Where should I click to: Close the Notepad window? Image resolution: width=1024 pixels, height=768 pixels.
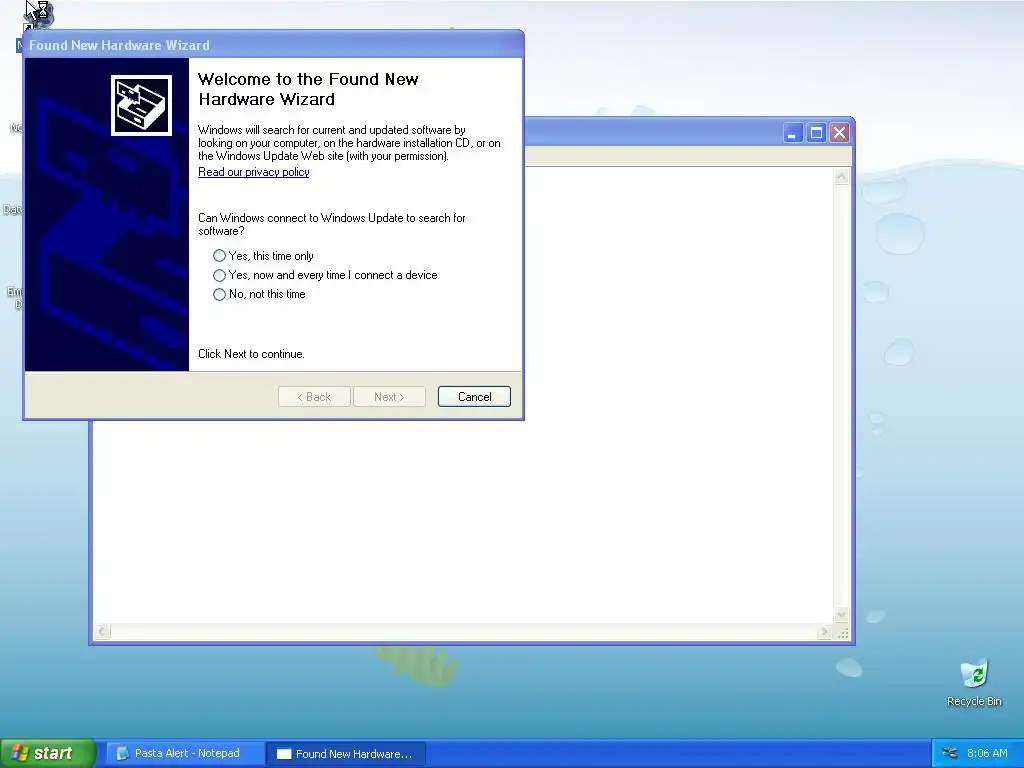click(x=839, y=133)
